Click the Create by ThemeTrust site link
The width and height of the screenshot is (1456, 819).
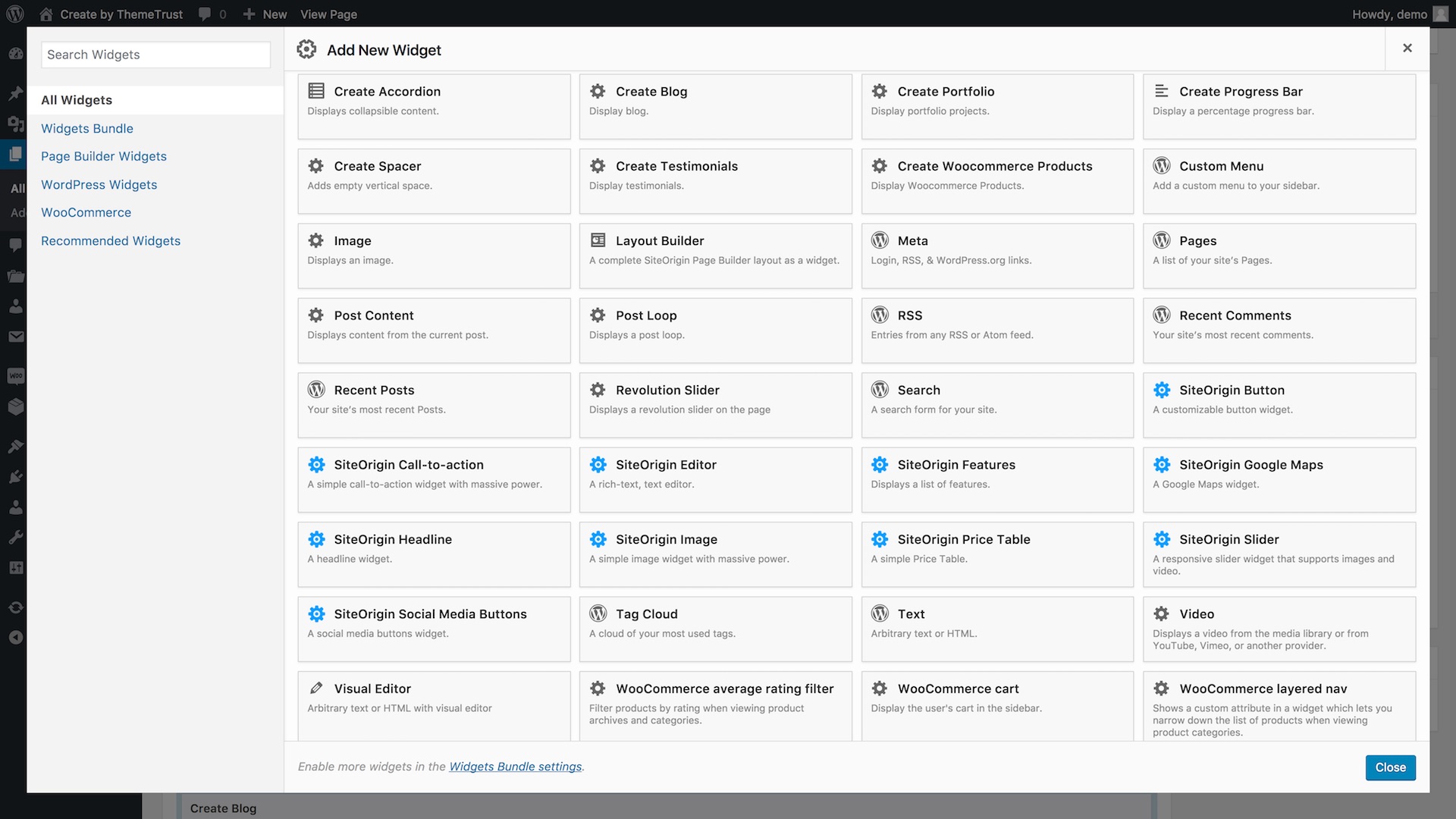121,14
